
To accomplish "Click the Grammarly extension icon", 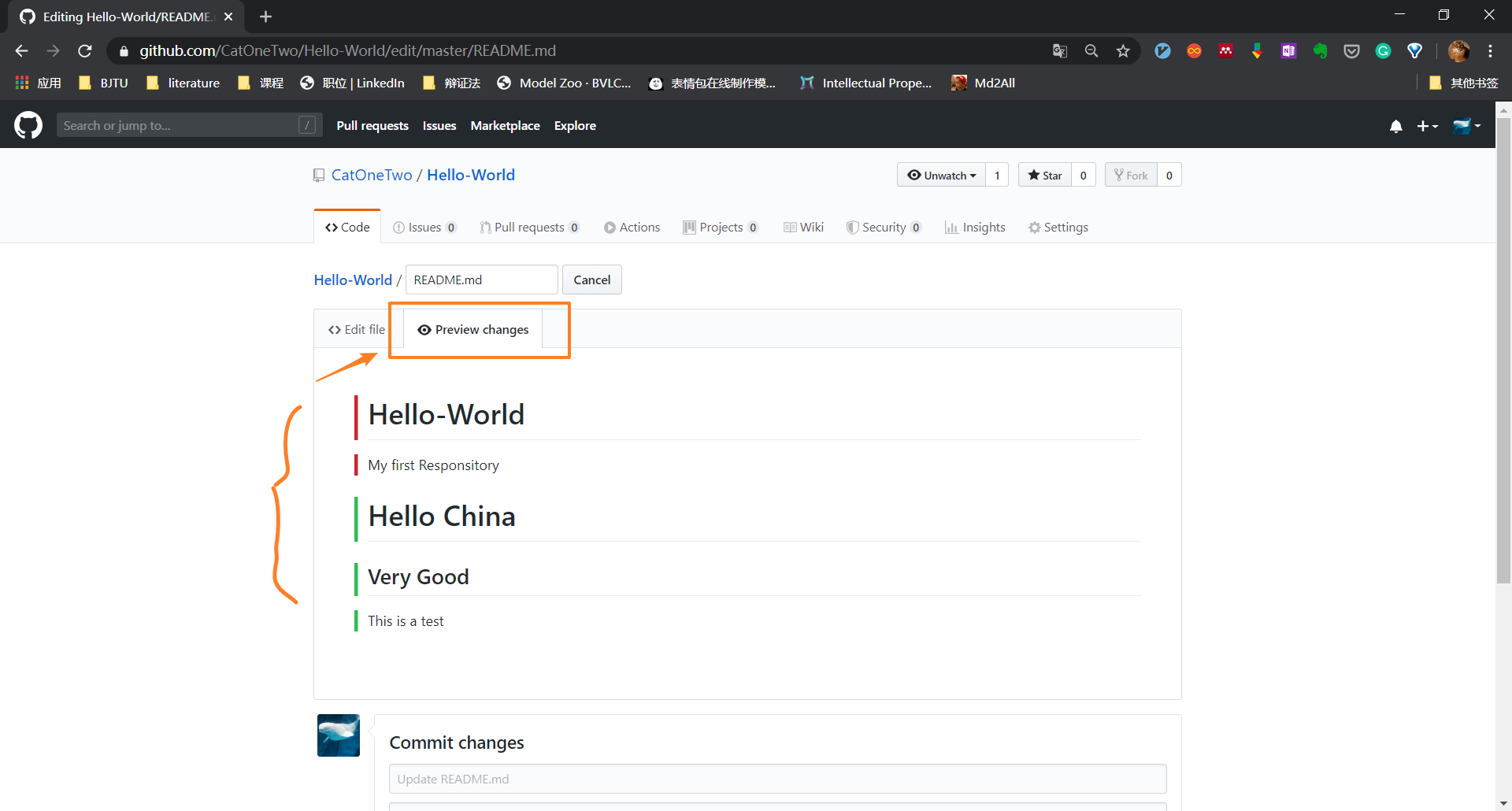I will click(1383, 51).
